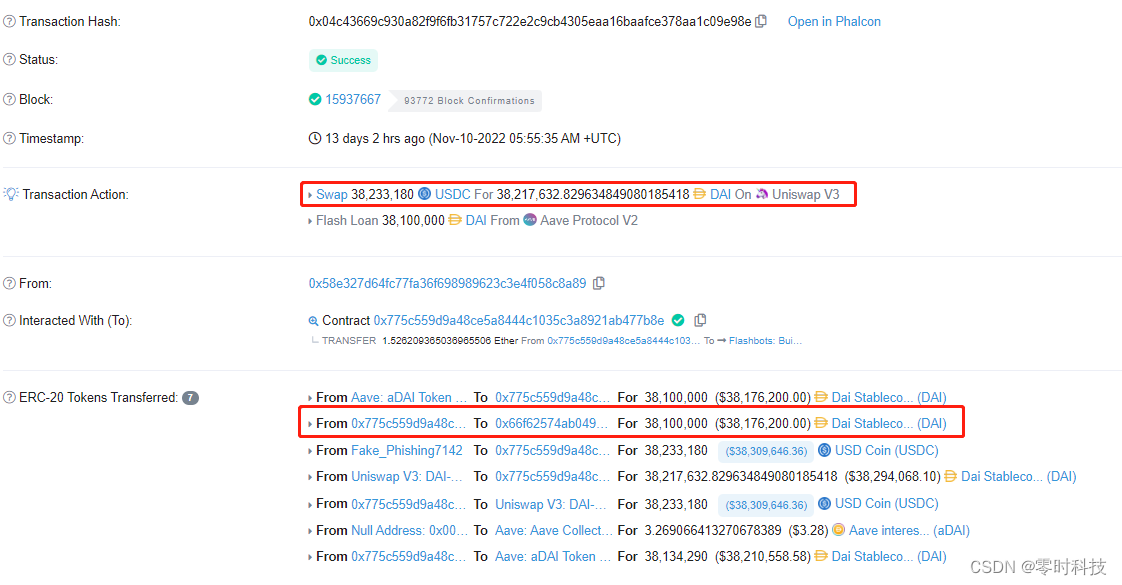Screen dimensions: 1122x585
Task: Open Uniswap V3 link in swap action
Action: pyautogui.click(x=805, y=195)
